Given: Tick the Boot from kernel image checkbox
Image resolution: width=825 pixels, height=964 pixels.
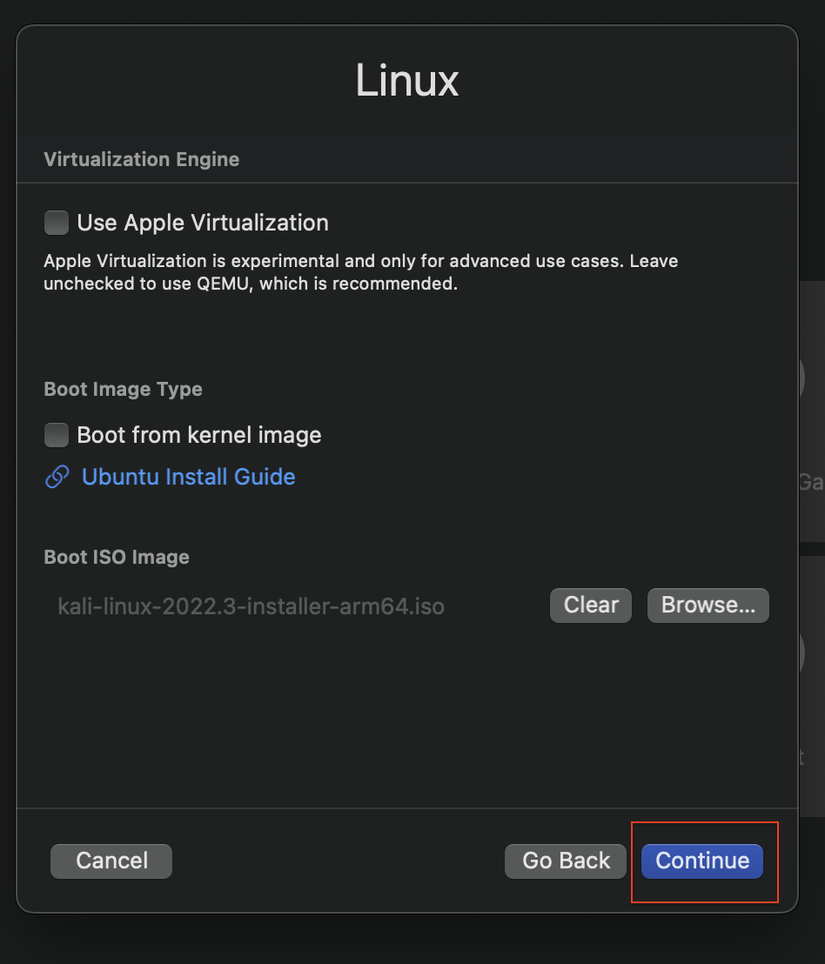Looking at the screenshot, I should pyautogui.click(x=57, y=435).
